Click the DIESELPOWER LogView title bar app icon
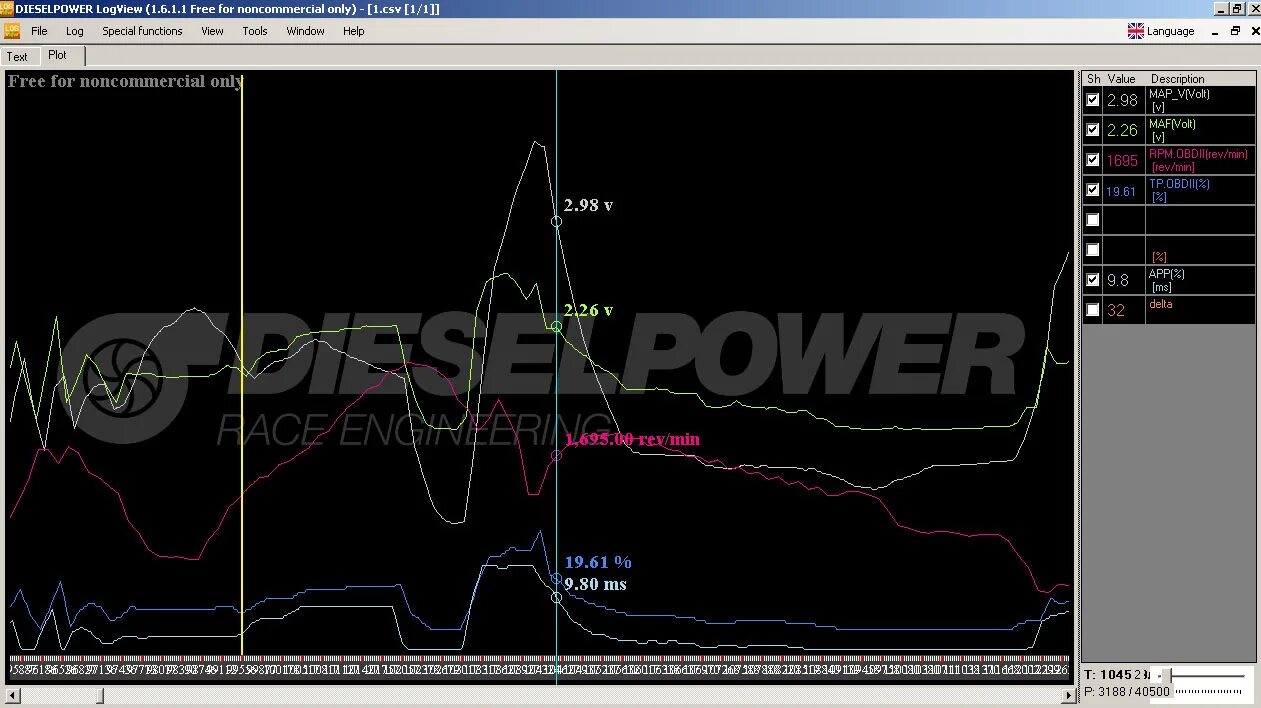The height and width of the screenshot is (708, 1261). pyautogui.click(x=7, y=8)
